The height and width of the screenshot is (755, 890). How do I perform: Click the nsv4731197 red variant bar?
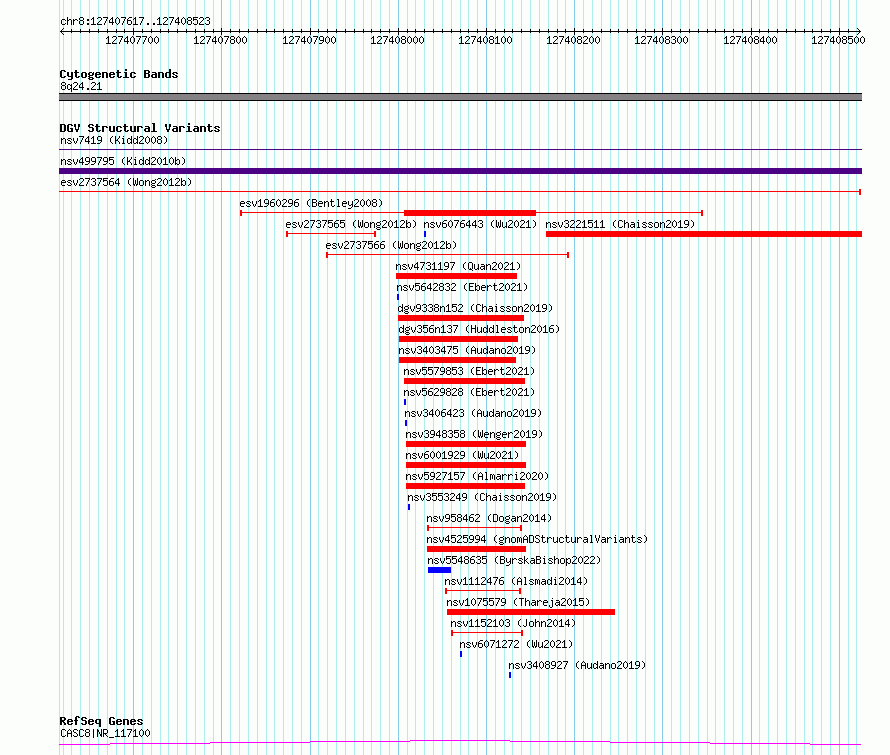(456, 276)
